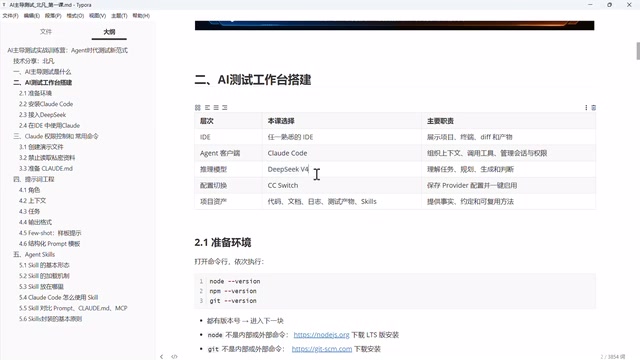Align table column center icon

tap(216, 107)
